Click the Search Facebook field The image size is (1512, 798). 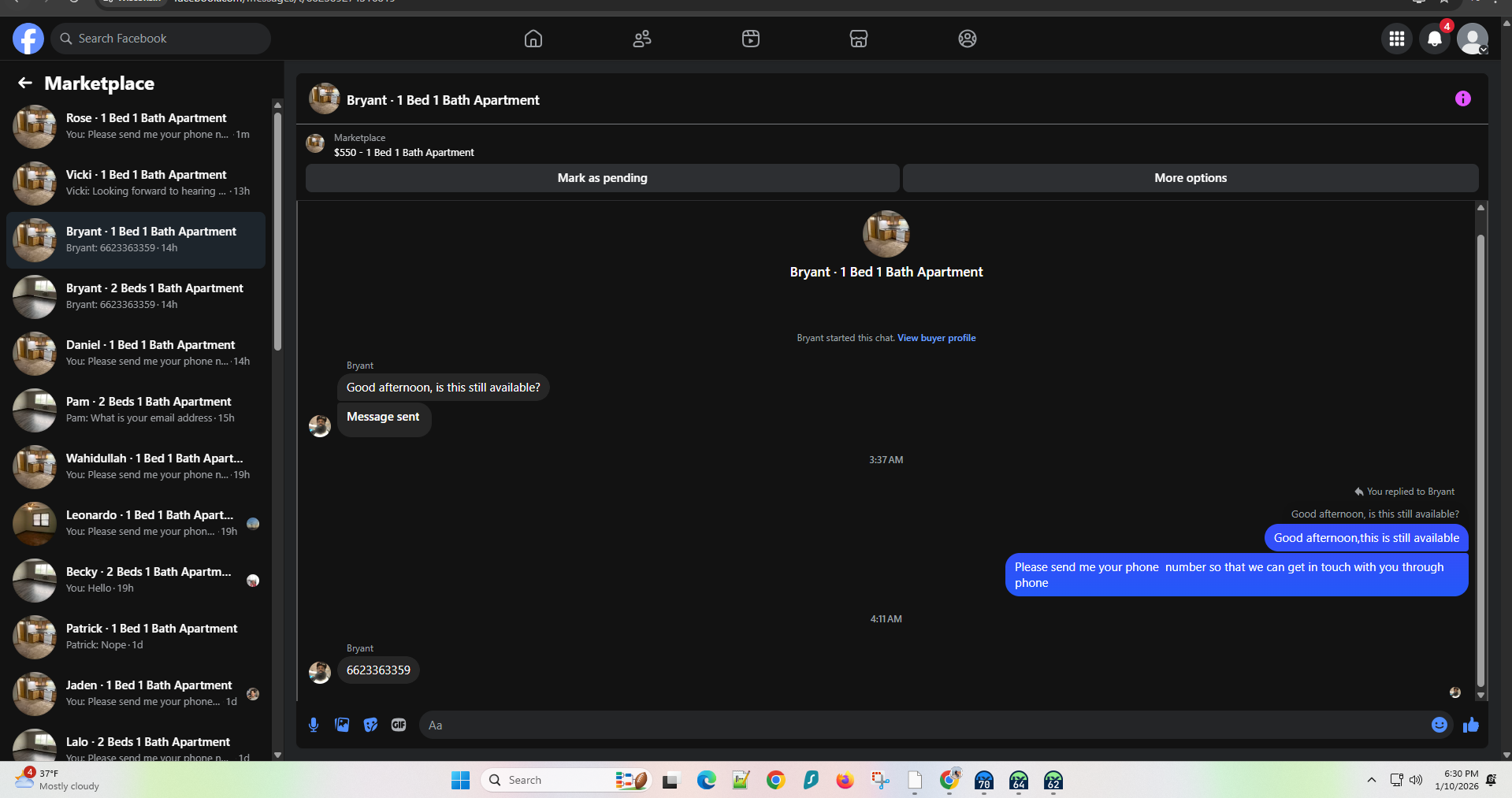[x=161, y=39]
